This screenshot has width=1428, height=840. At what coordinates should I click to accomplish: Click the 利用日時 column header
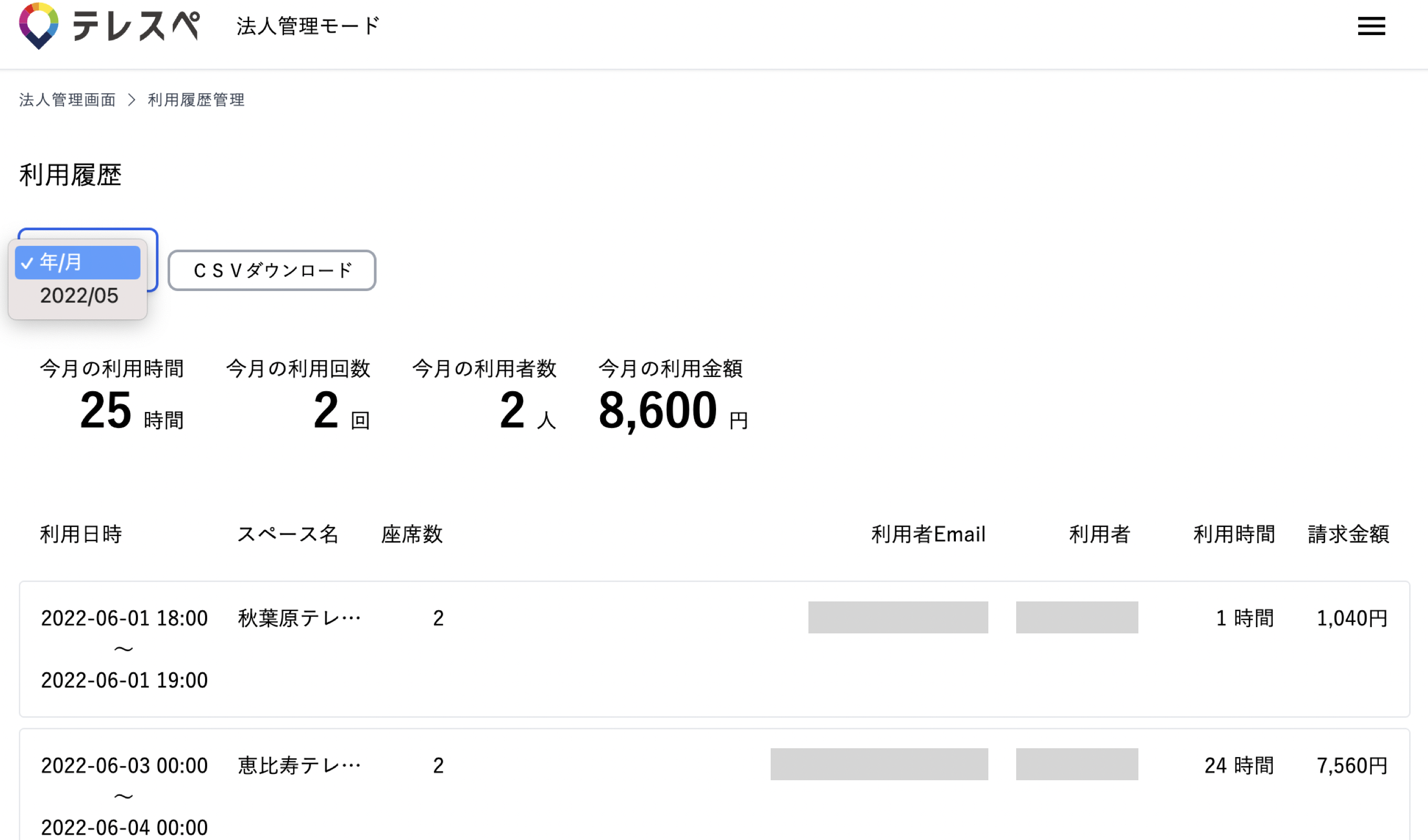(x=81, y=534)
